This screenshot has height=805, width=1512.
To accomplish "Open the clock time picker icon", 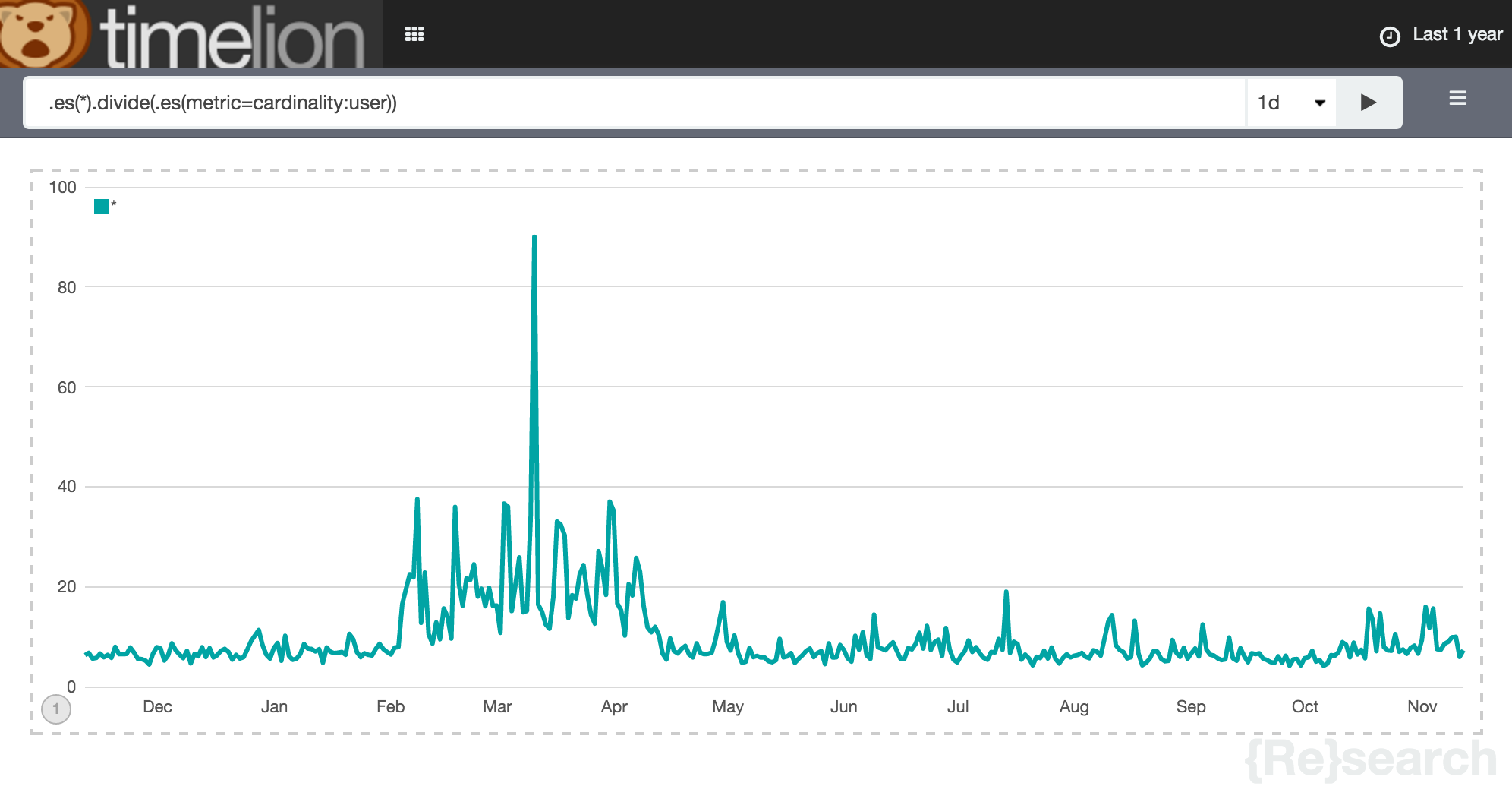I will point(1389,36).
